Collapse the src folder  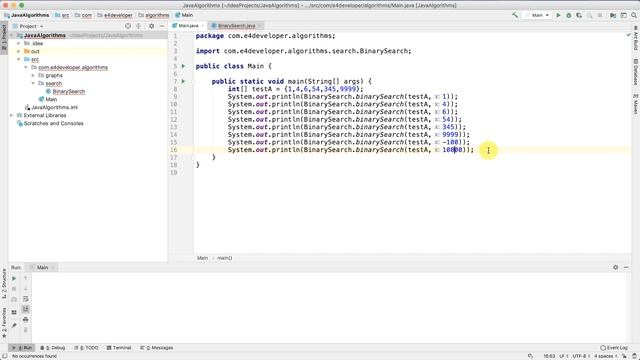point(18,59)
